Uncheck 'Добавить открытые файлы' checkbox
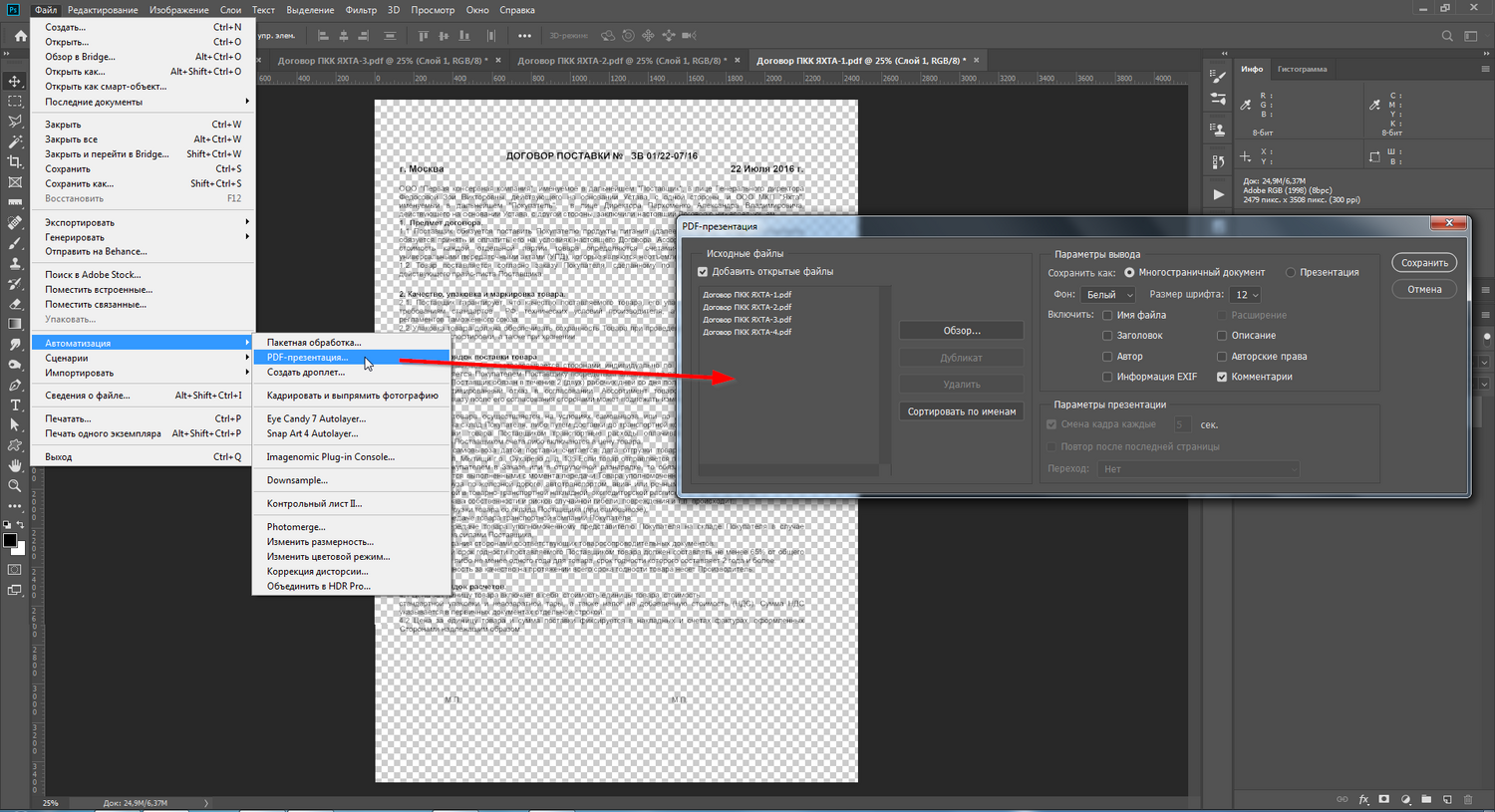 pyautogui.click(x=703, y=272)
